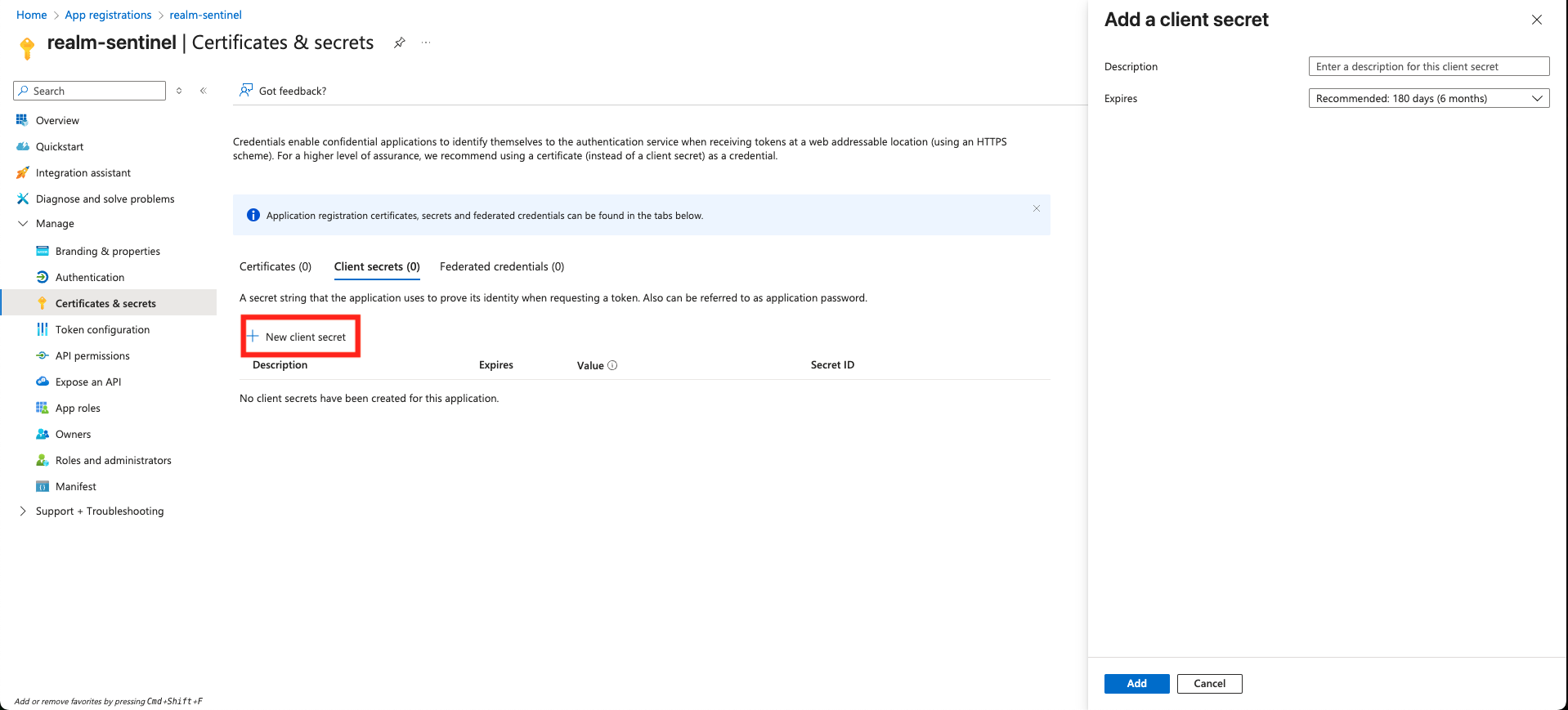Click the client secret Description field
1568x710 pixels.
pyautogui.click(x=1428, y=66)
